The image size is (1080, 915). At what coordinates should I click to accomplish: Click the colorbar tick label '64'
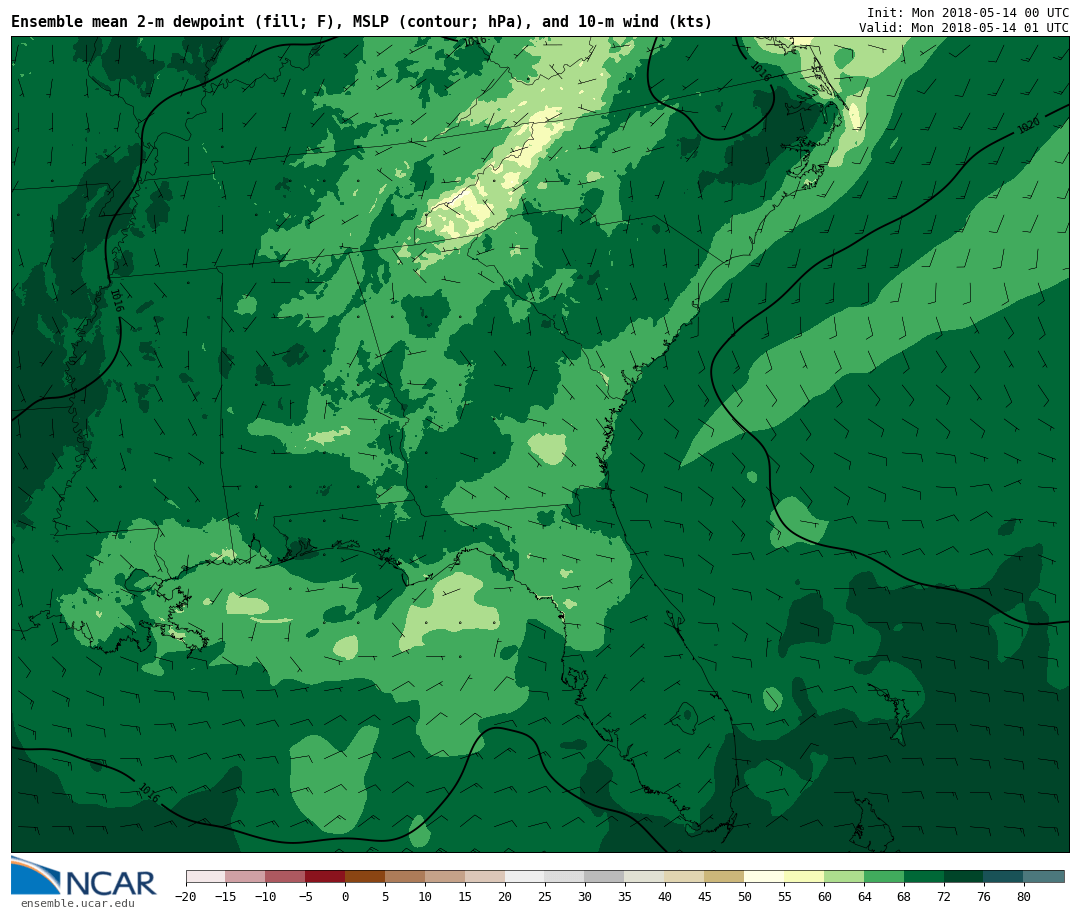pyautogui.click(x=864, y=896)
